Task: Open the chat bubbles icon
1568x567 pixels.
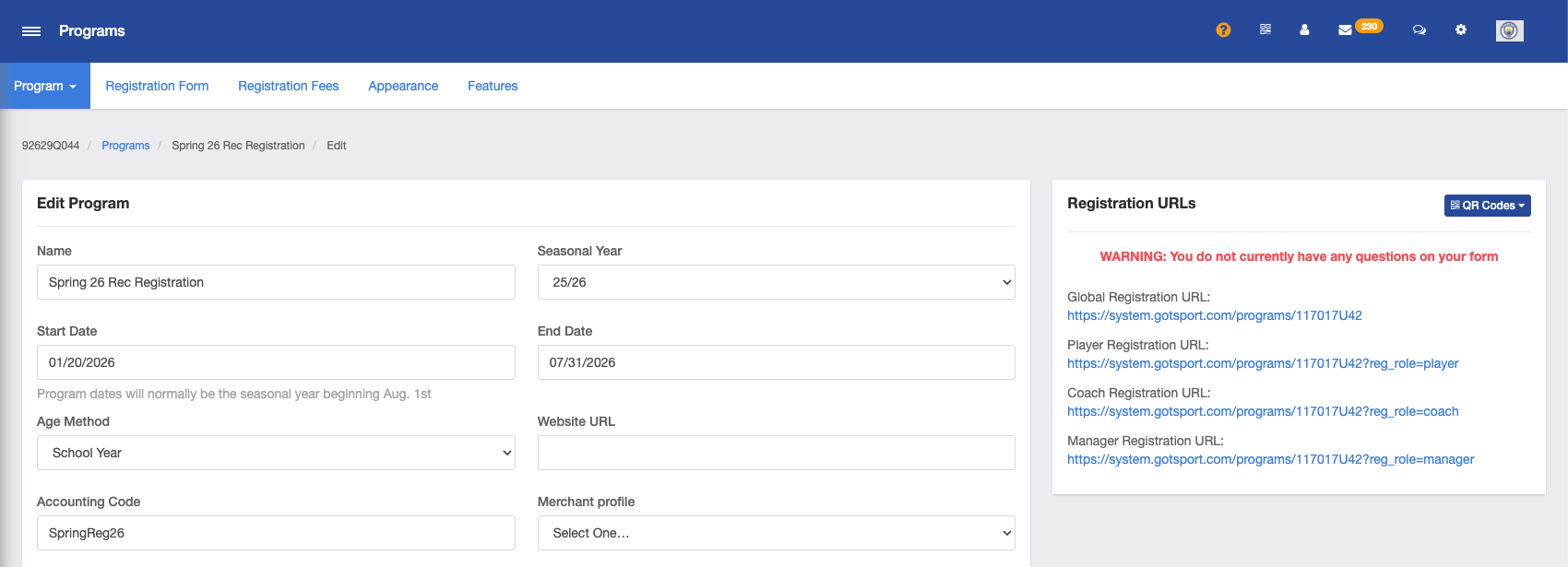Action: pyautogui.click(x=1420, y=30)
